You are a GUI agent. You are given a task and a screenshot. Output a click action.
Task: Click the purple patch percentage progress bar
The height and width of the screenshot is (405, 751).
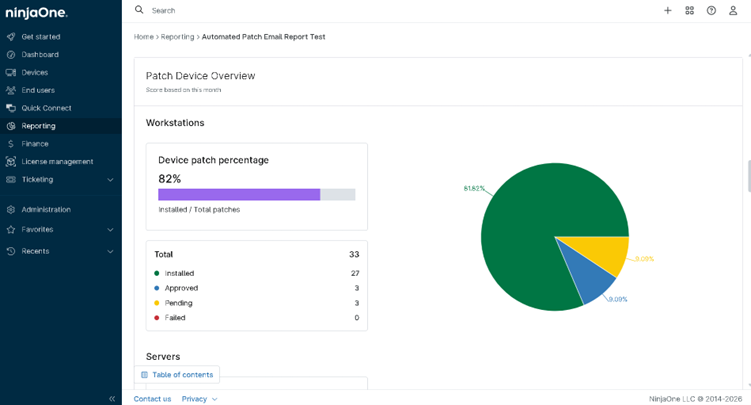239,194
